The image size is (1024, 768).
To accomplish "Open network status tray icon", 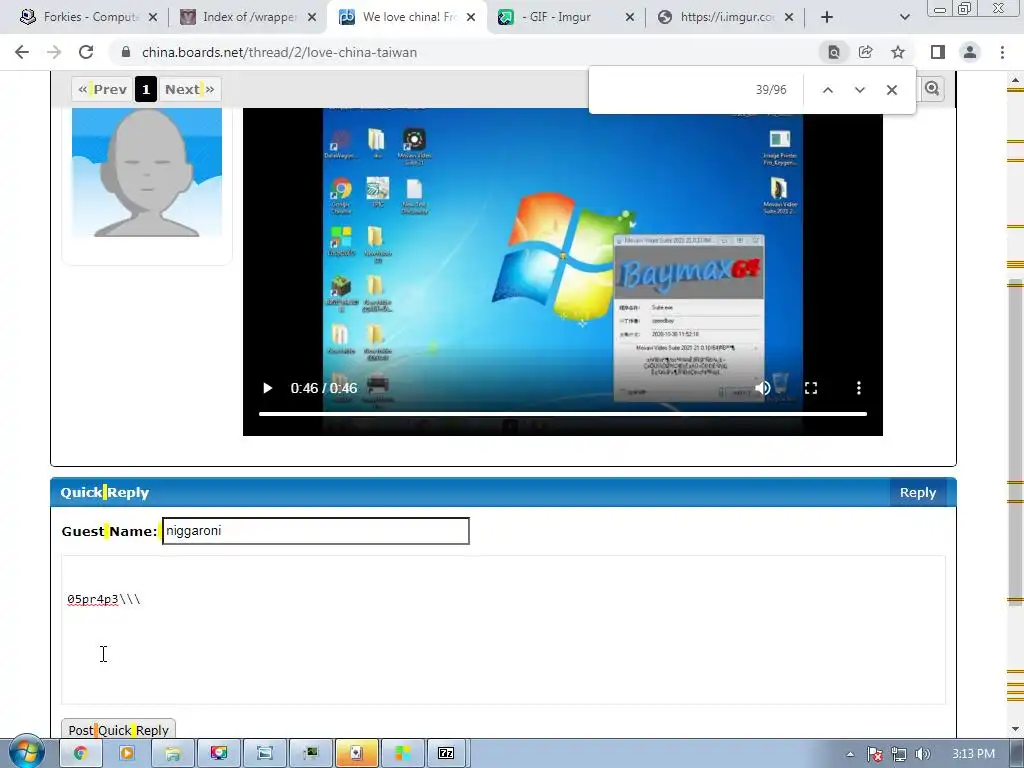I will (x=899, y=754).
